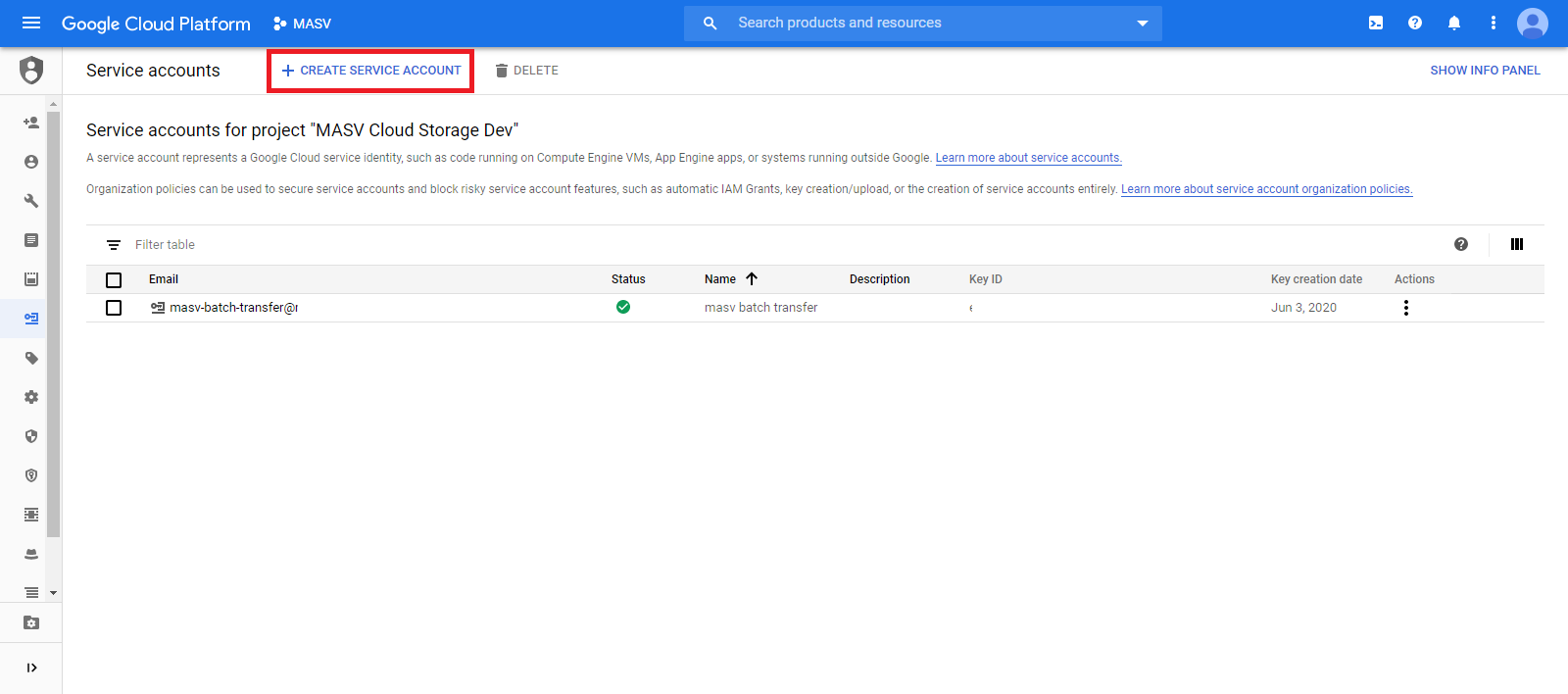
Task: Open the user account avatar menu
Action: [1533, 23]
